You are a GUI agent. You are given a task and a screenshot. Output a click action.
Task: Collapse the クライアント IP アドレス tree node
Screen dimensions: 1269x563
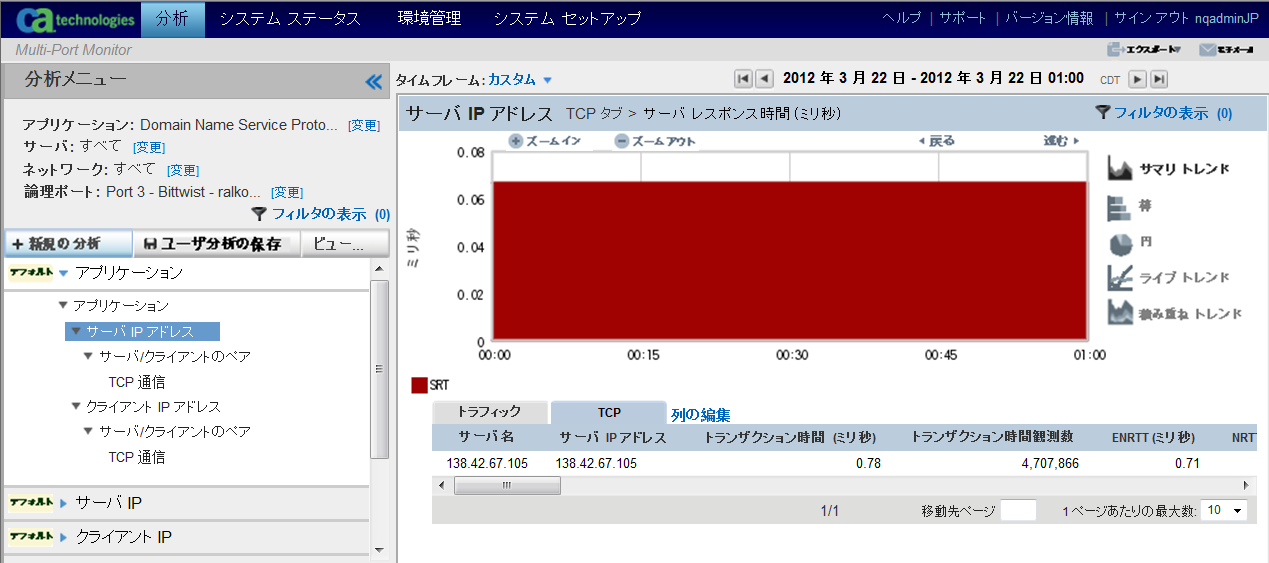tap(76, 407)
